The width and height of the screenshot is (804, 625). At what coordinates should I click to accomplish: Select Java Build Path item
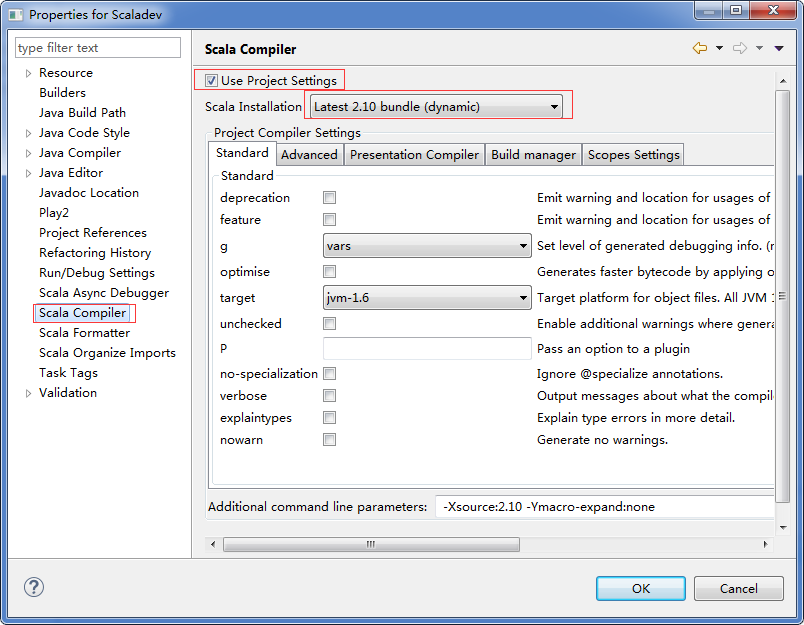point(83,113)
